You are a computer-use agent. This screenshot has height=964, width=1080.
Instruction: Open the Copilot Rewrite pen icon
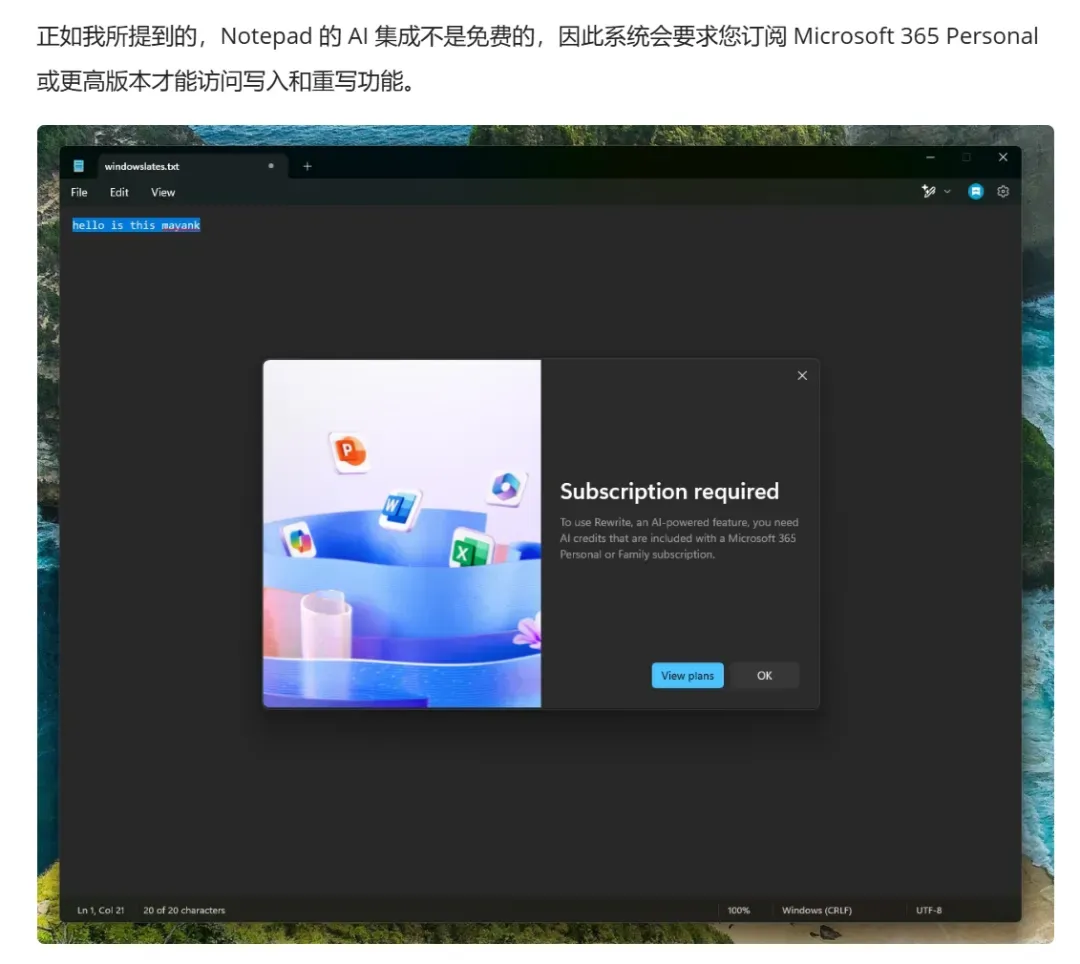(x=928, y=191)
